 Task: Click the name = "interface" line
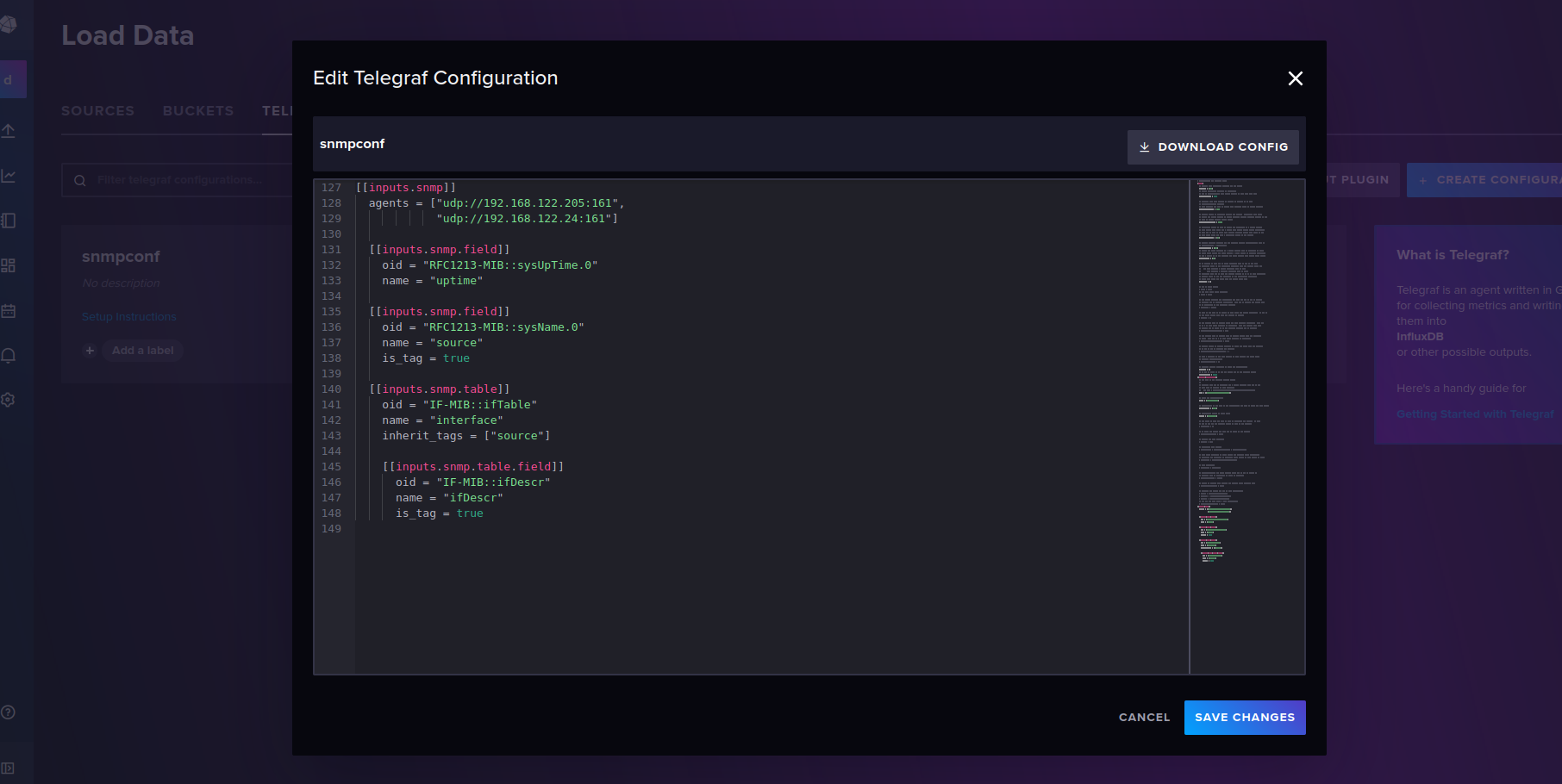[x=443, y=420]
